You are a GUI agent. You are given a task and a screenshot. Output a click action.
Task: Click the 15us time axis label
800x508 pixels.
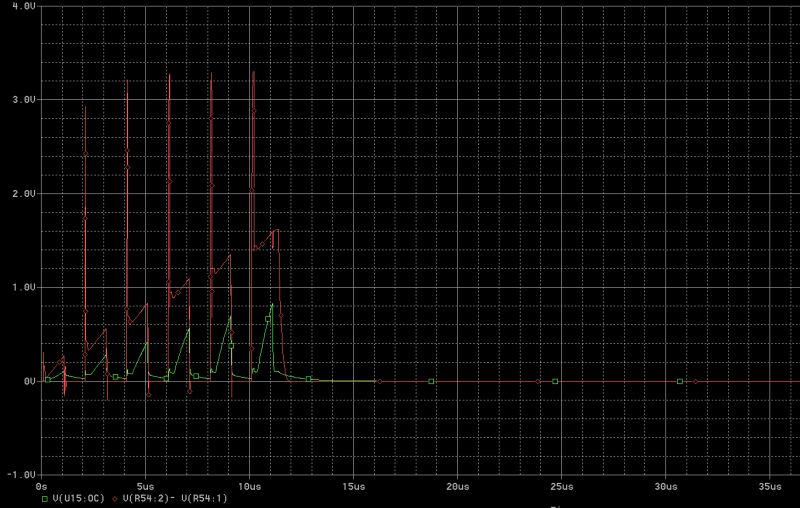click(354, 487)
